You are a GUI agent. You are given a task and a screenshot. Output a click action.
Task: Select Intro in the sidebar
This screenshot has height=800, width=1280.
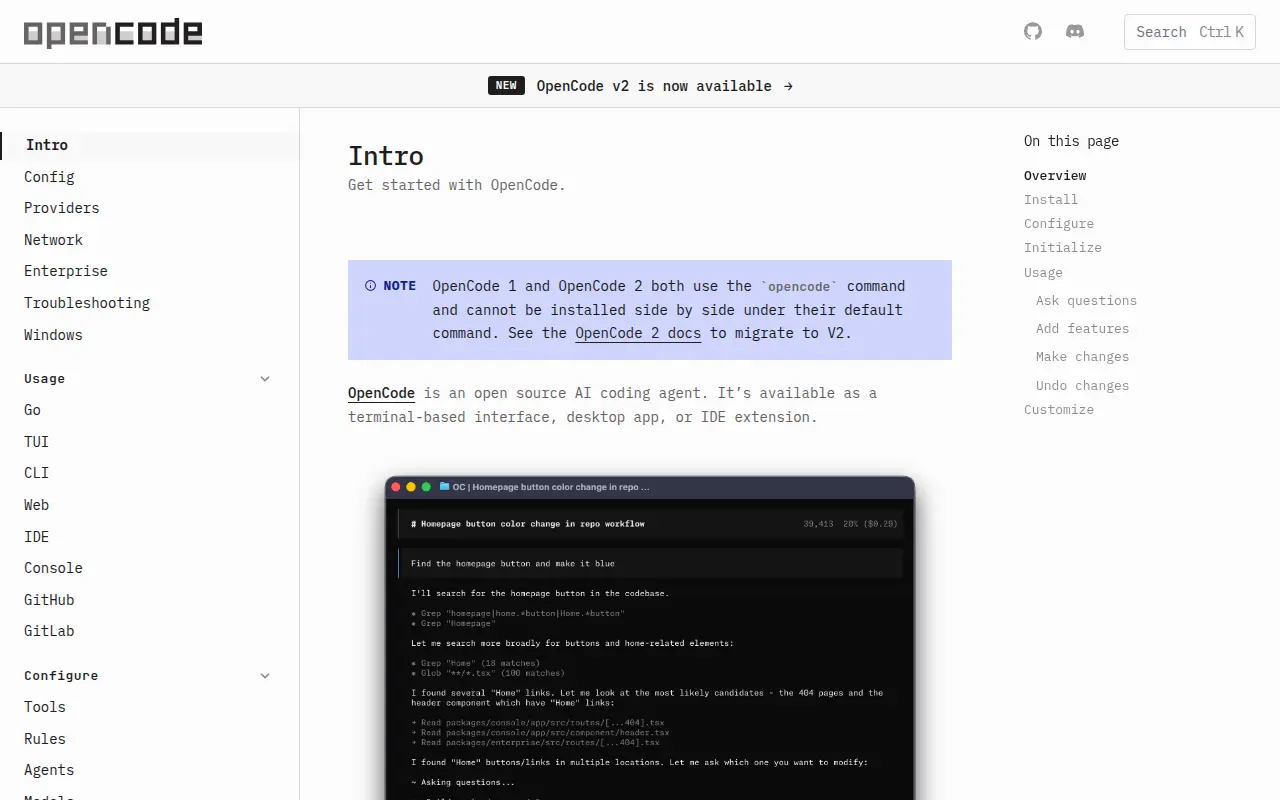click(x=150, y=145)
